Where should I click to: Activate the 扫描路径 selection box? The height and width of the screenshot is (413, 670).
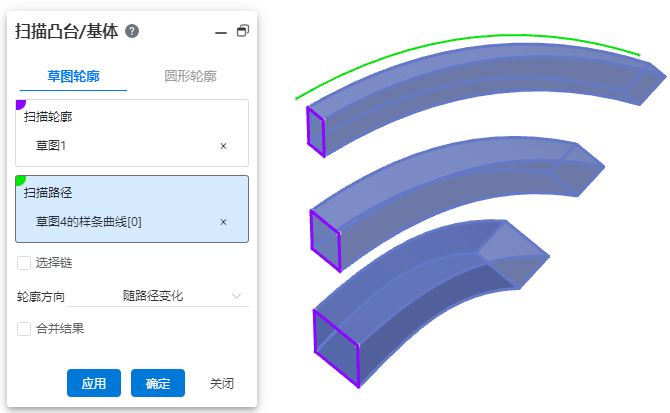[x=132, y=209]
